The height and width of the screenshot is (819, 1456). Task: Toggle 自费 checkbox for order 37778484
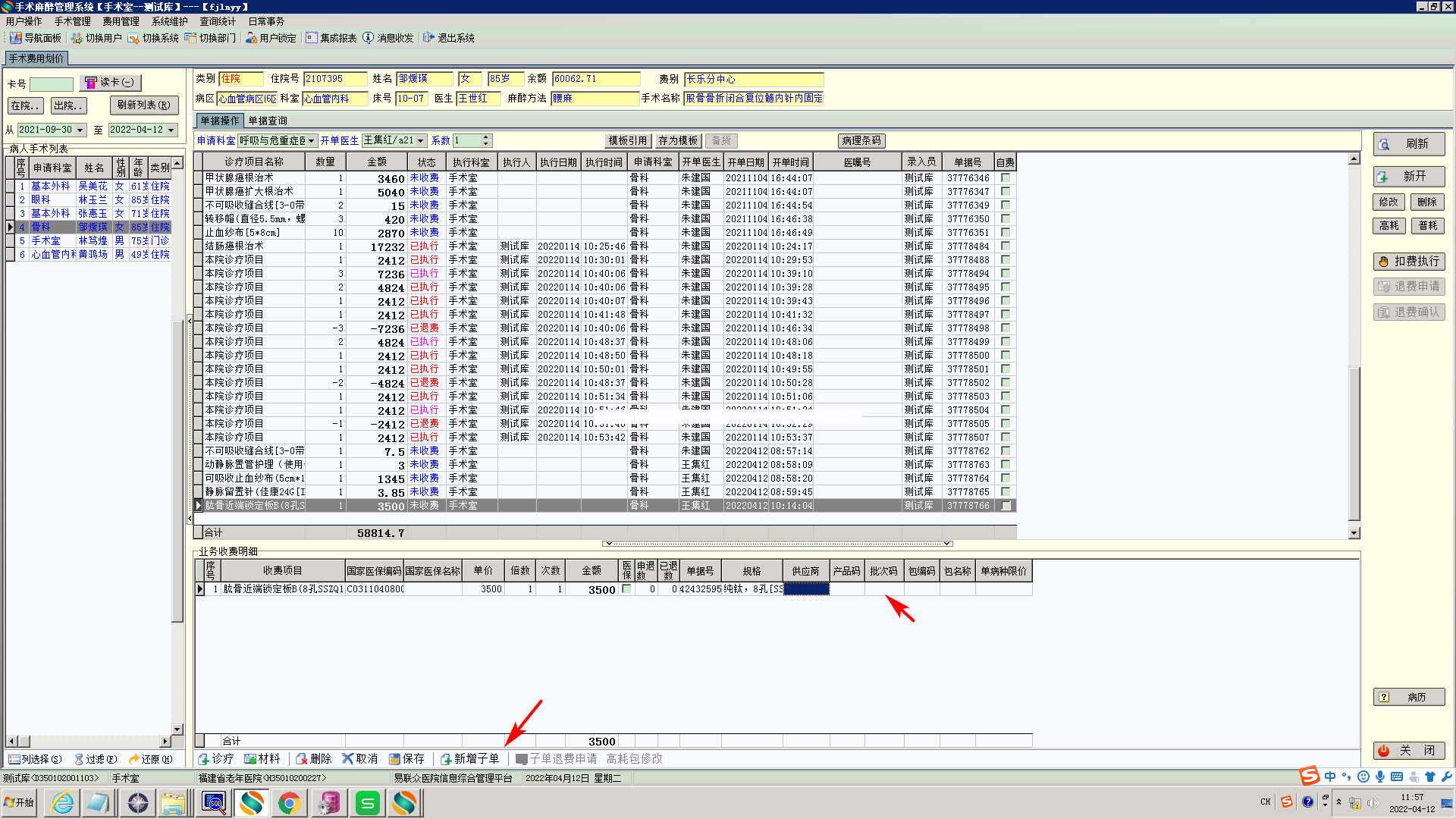tap(1006, 246)
